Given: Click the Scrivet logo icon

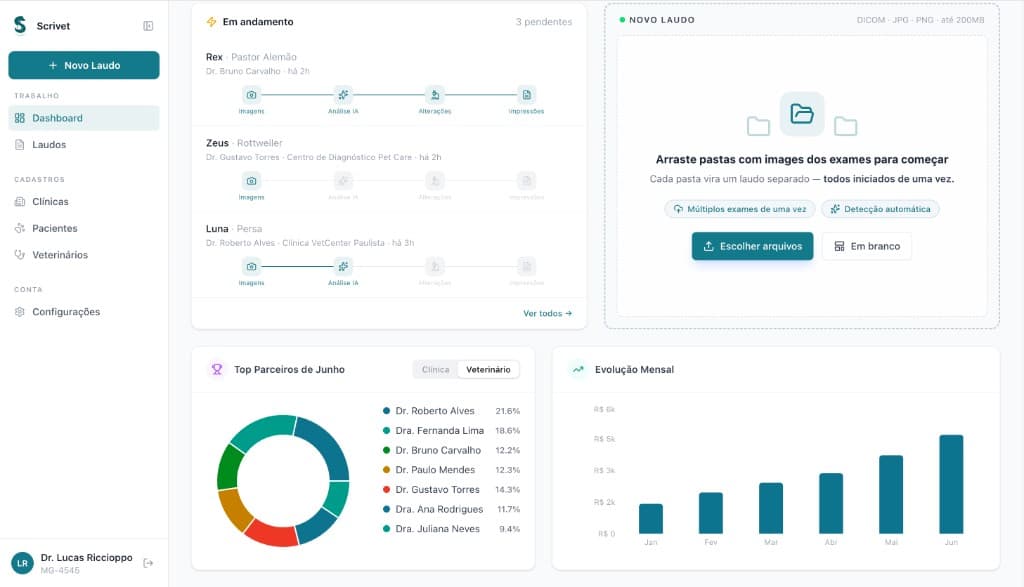Looking at the screenshot, I should coord(20,25).
